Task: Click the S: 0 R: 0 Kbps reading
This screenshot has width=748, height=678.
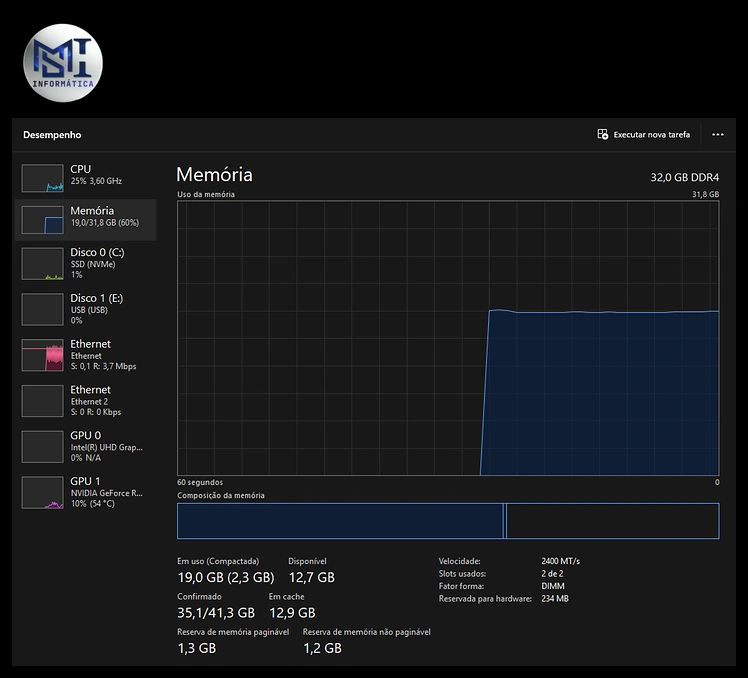Action: tap(96, 412)
